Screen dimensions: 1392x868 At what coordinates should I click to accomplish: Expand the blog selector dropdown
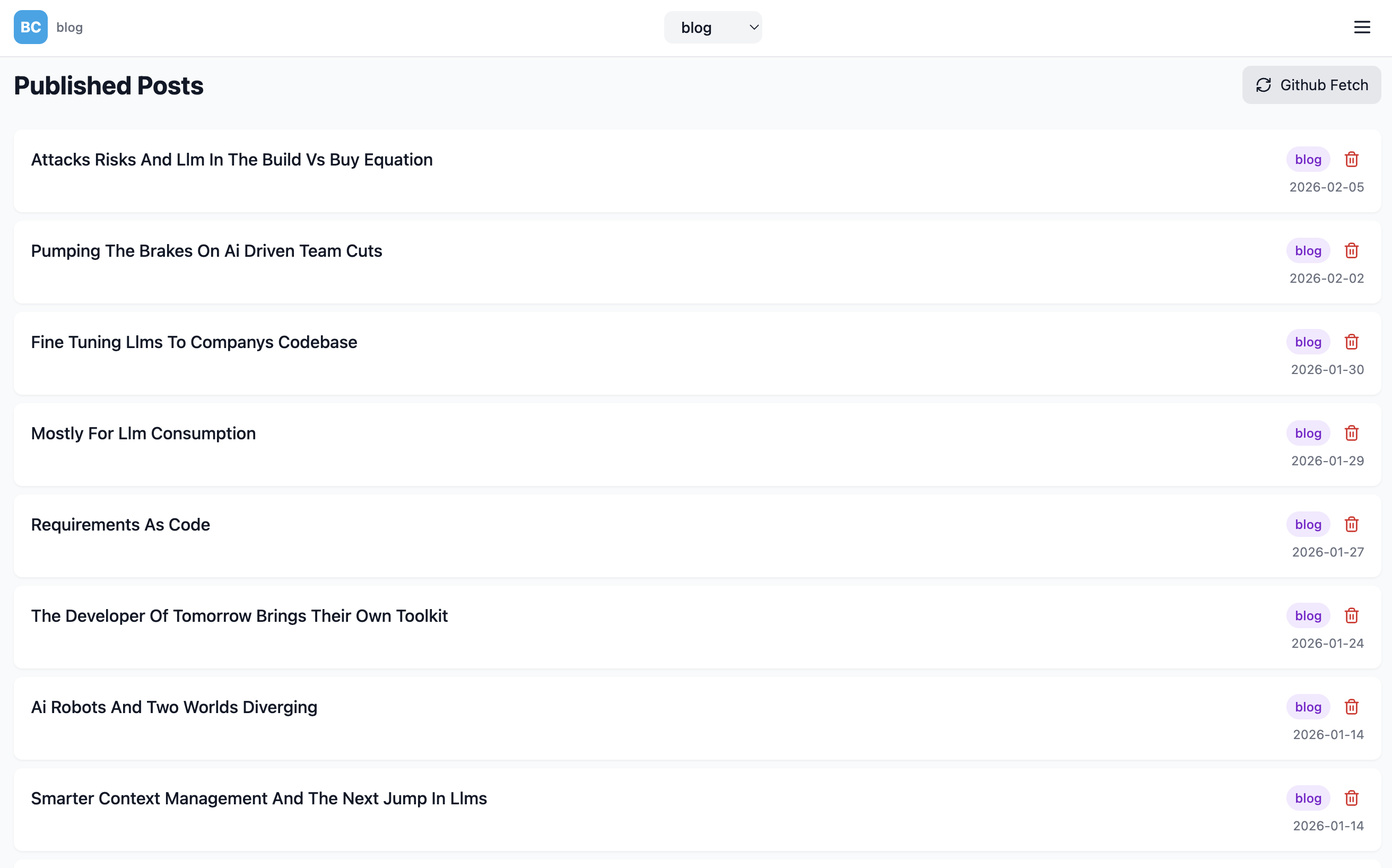click(713, 28)
